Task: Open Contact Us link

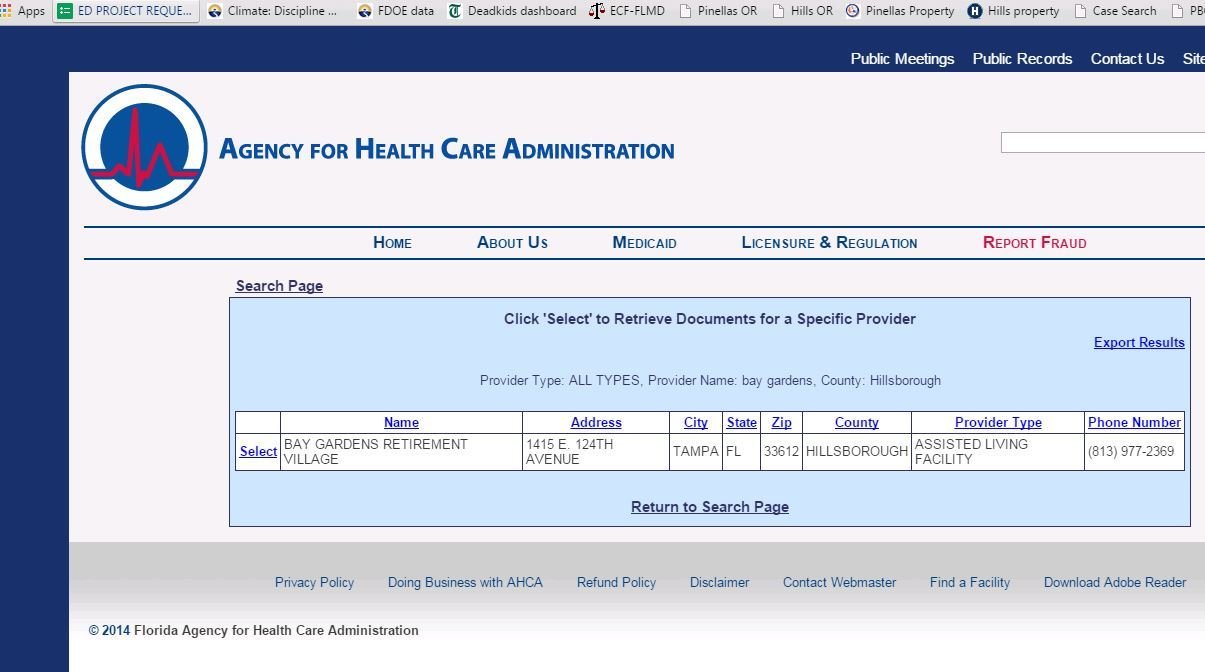Action: (1127, 59)
